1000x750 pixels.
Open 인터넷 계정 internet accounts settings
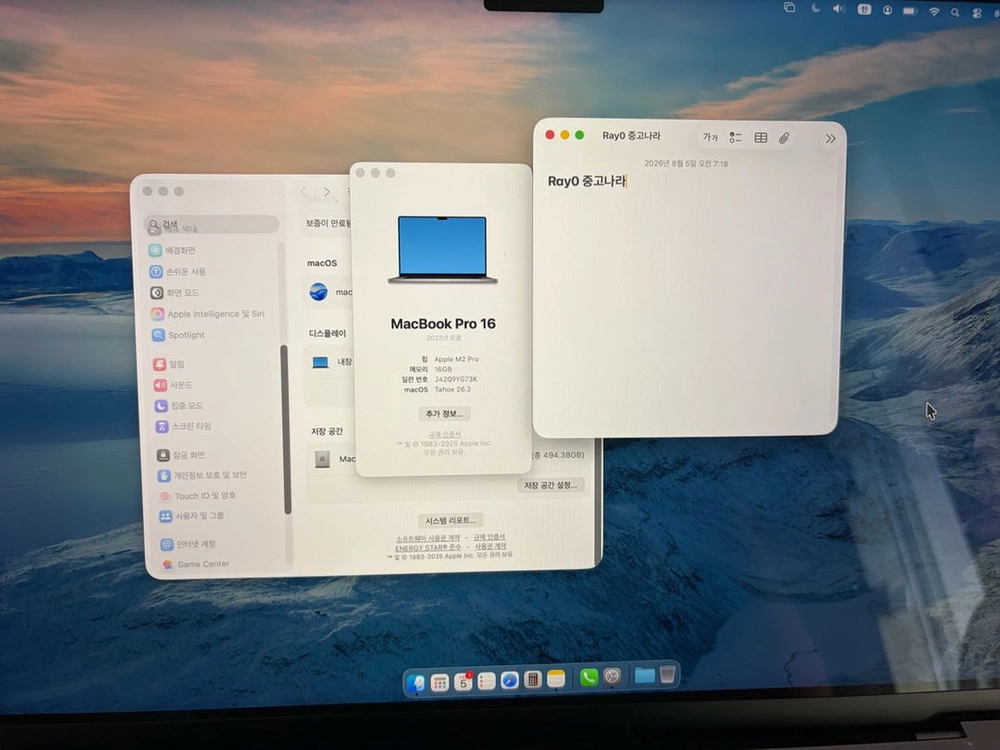pyautogui.click(x=188, y=544)
